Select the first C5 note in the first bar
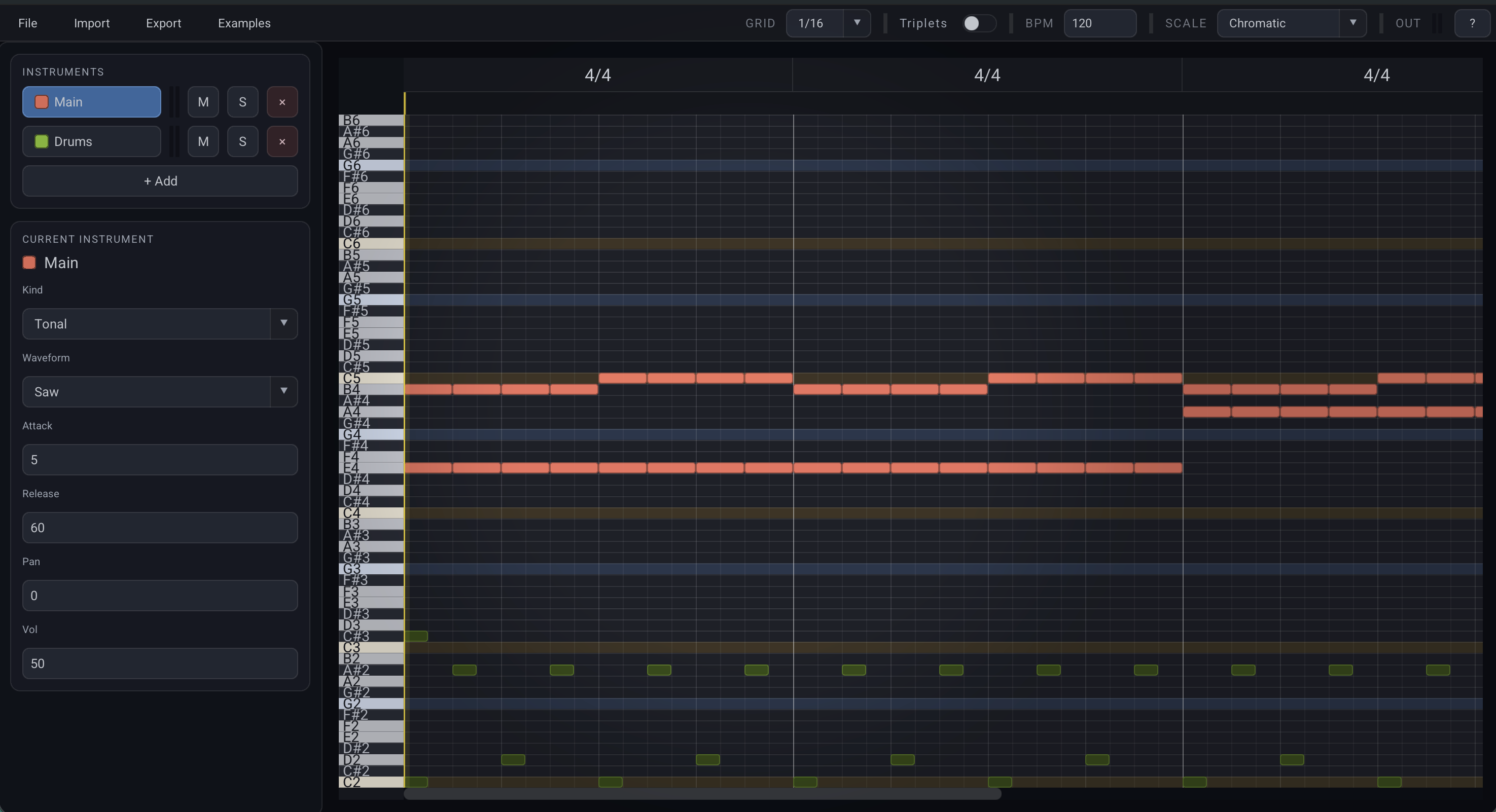 pos(623,379)
